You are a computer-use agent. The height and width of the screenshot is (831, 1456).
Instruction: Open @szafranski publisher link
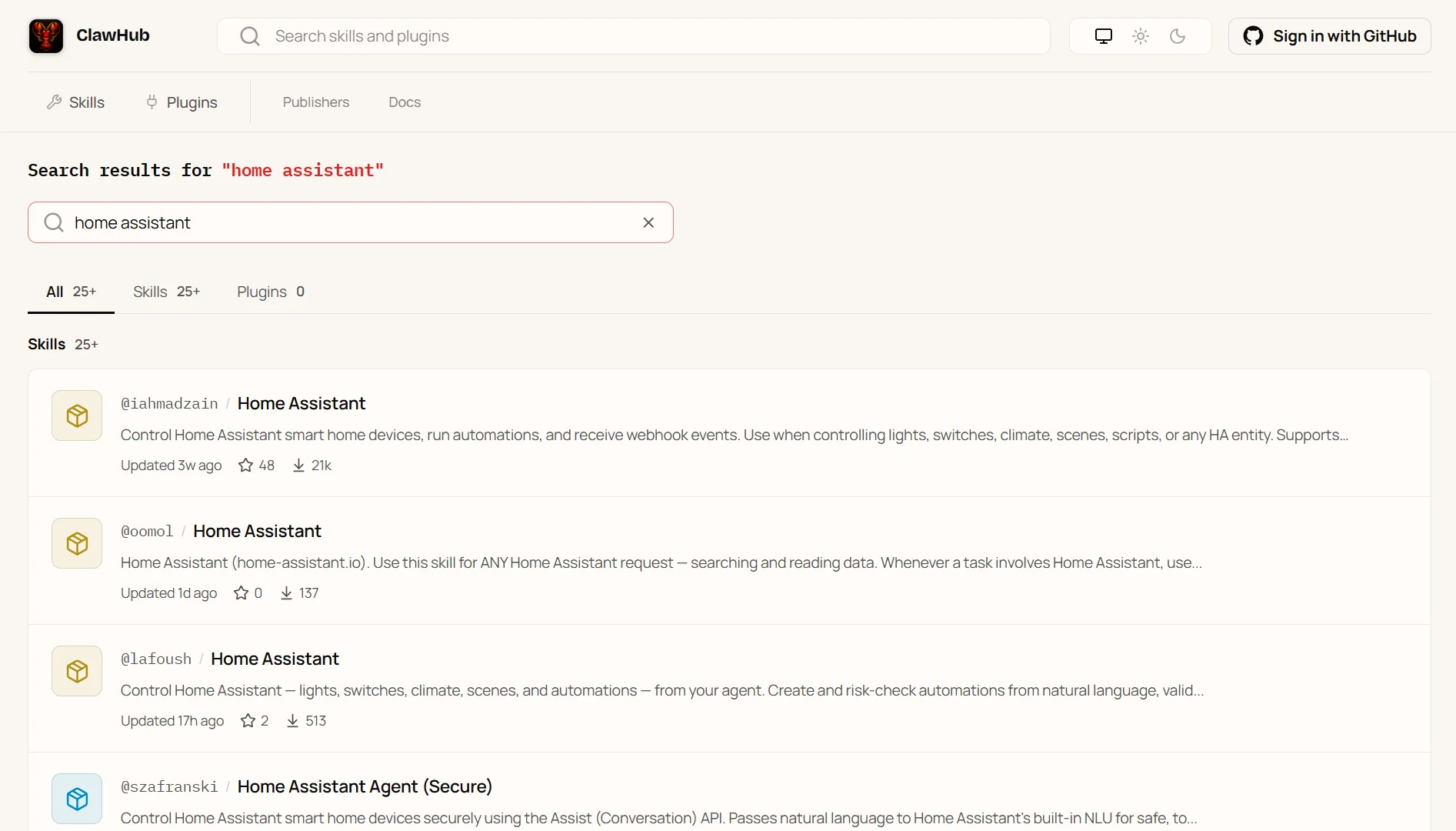(x=169, y=786)
